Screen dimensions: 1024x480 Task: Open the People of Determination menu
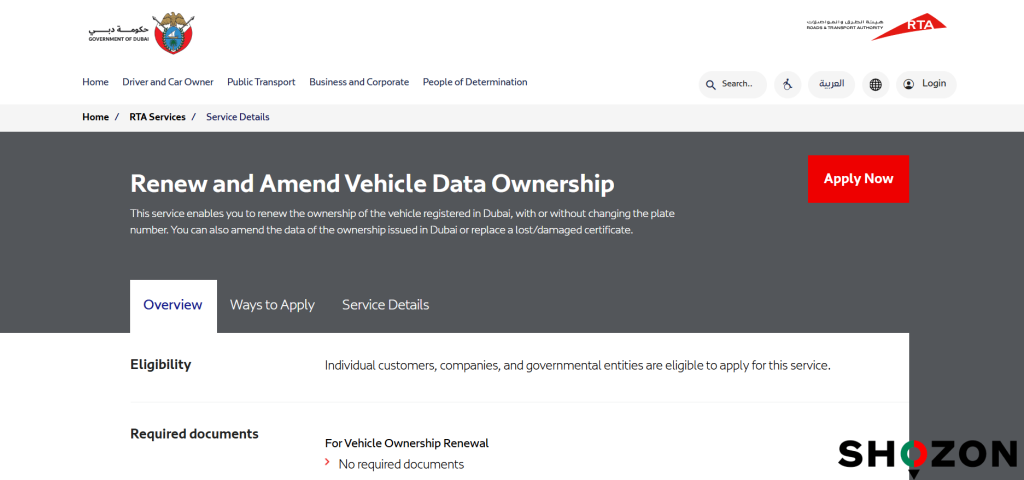(x=475, y=82)
